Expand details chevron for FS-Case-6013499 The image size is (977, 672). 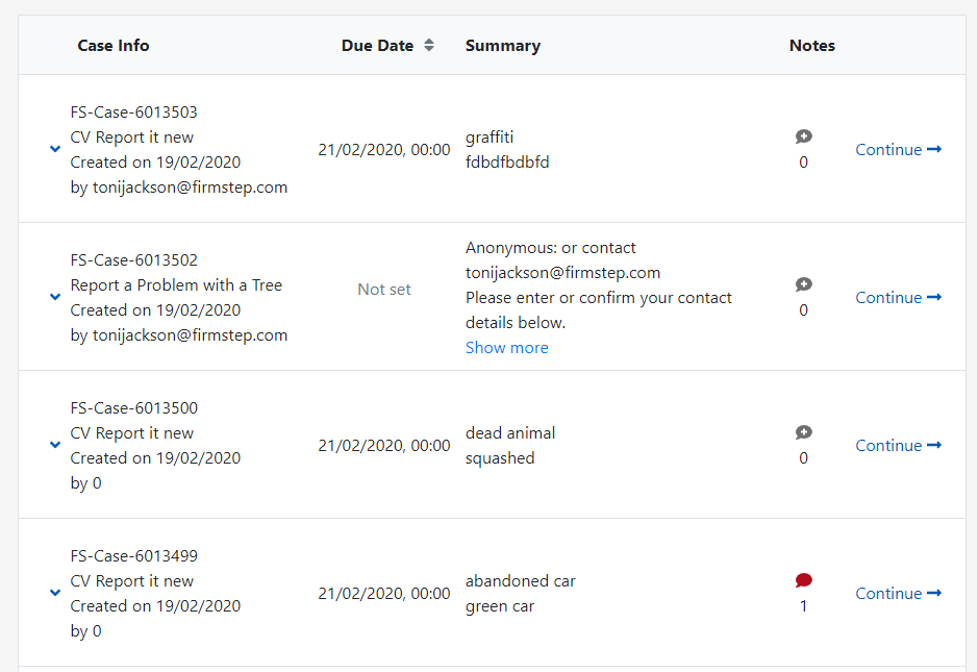(x=55, y=593)
